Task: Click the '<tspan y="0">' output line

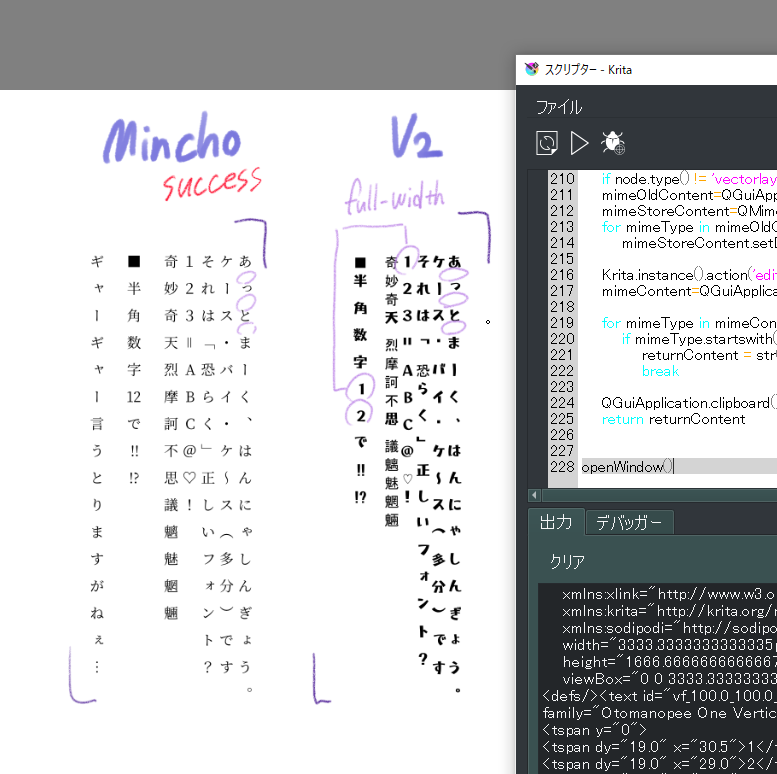Action: point(594,730)
